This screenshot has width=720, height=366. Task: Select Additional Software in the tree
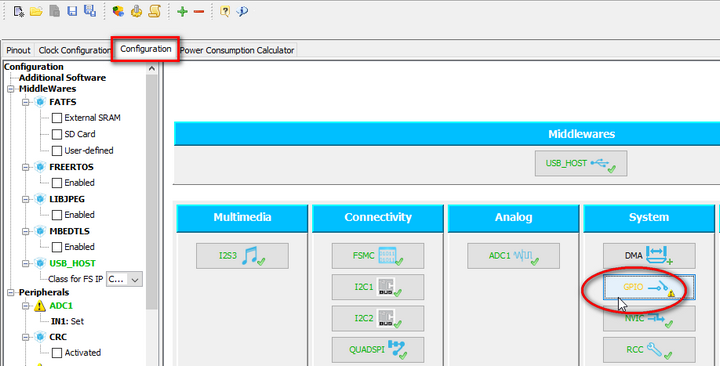point(62,78)
